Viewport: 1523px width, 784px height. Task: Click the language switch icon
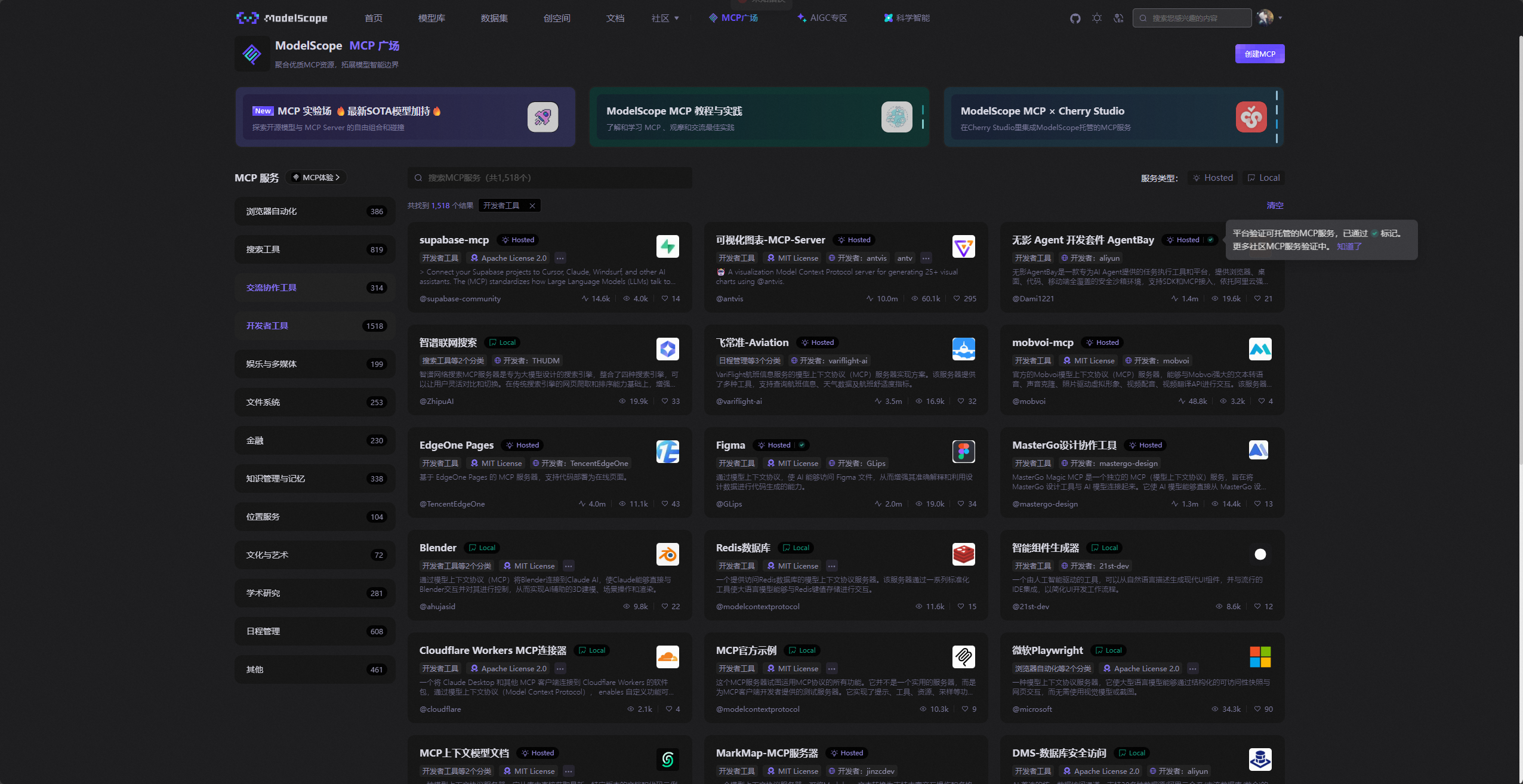pyautogui.click(x=1118, y=18)
